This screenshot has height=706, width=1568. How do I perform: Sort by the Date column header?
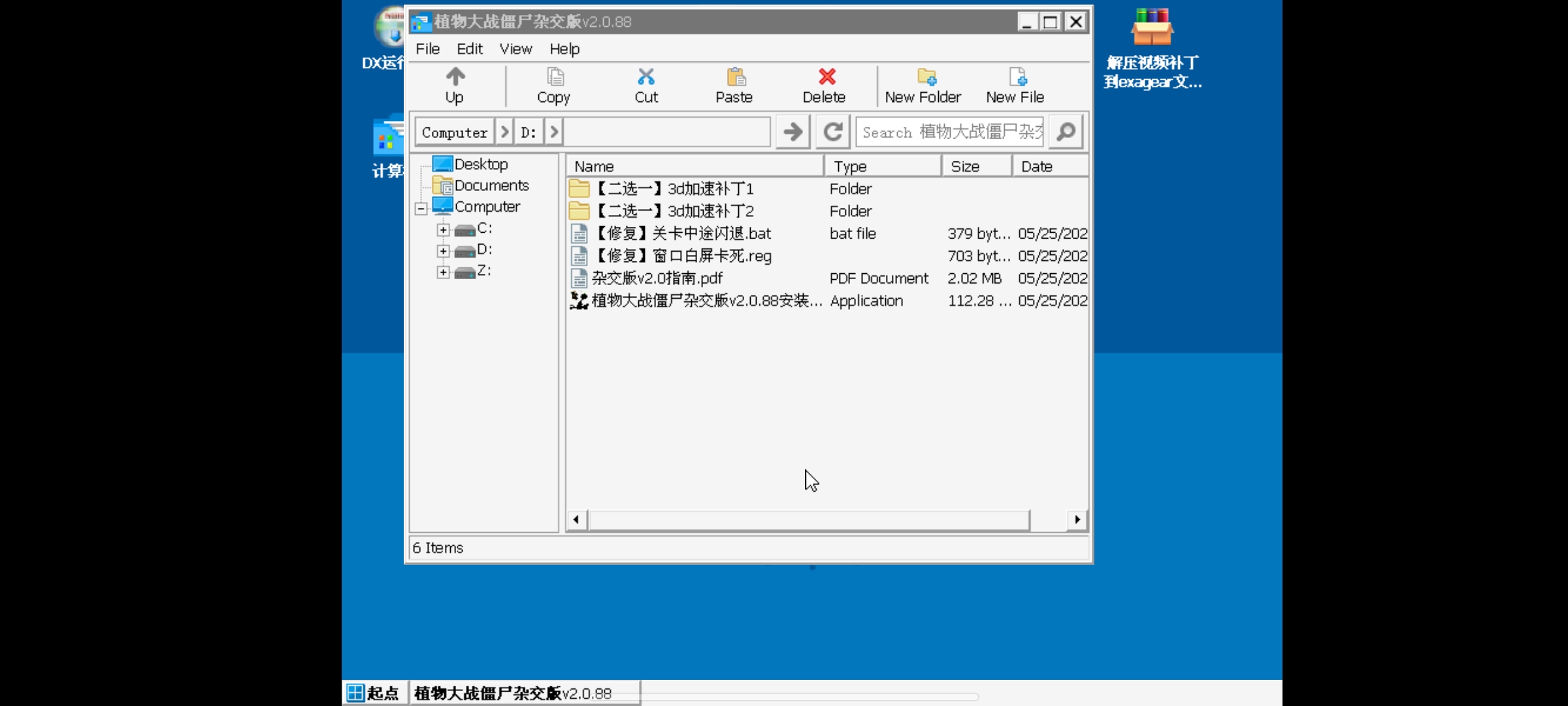pos(1051,167)
